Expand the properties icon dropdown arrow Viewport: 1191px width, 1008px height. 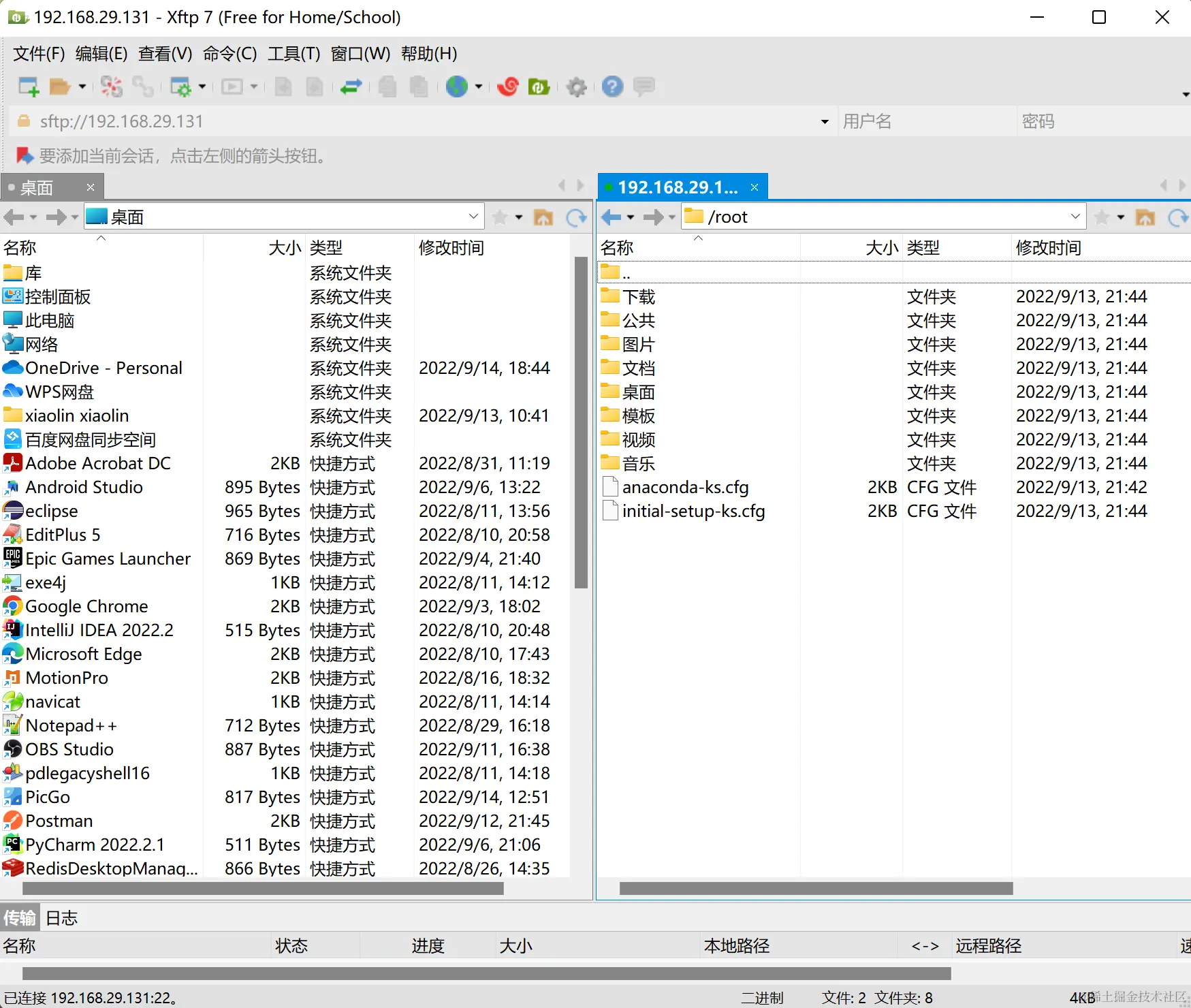pos(202,86)
